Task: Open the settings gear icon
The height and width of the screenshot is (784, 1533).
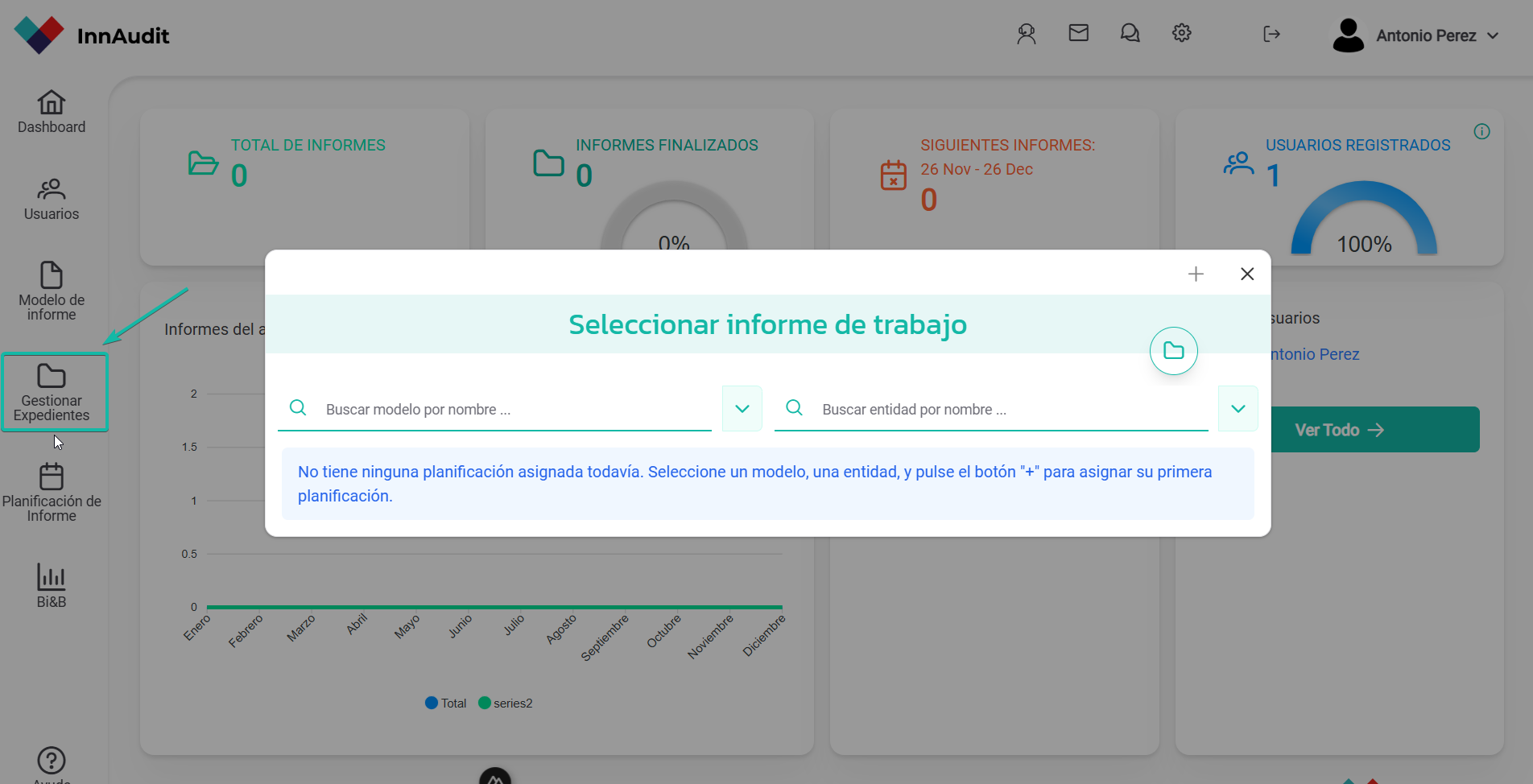Action: point(1181,33)
